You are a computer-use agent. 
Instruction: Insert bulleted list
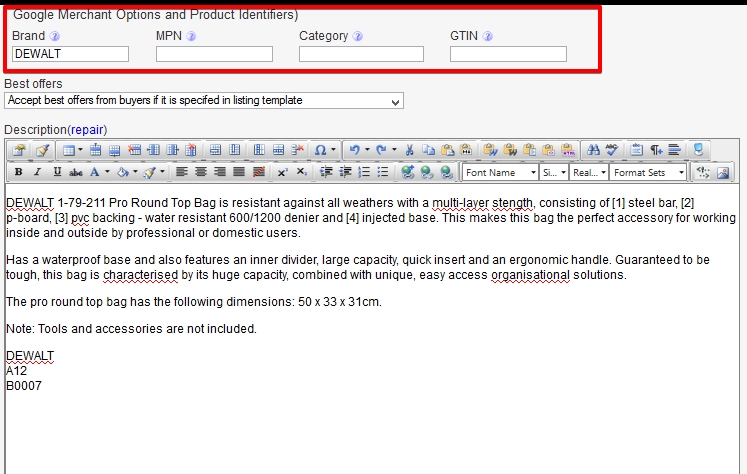coord(383,172)
